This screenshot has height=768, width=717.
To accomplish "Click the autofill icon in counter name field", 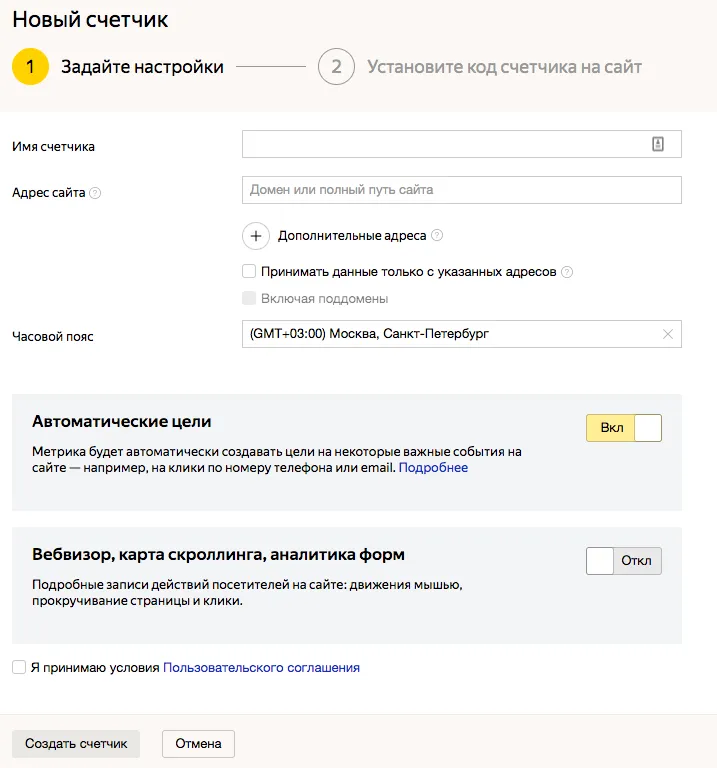I will pyautogui.click(x=658, y=144).
